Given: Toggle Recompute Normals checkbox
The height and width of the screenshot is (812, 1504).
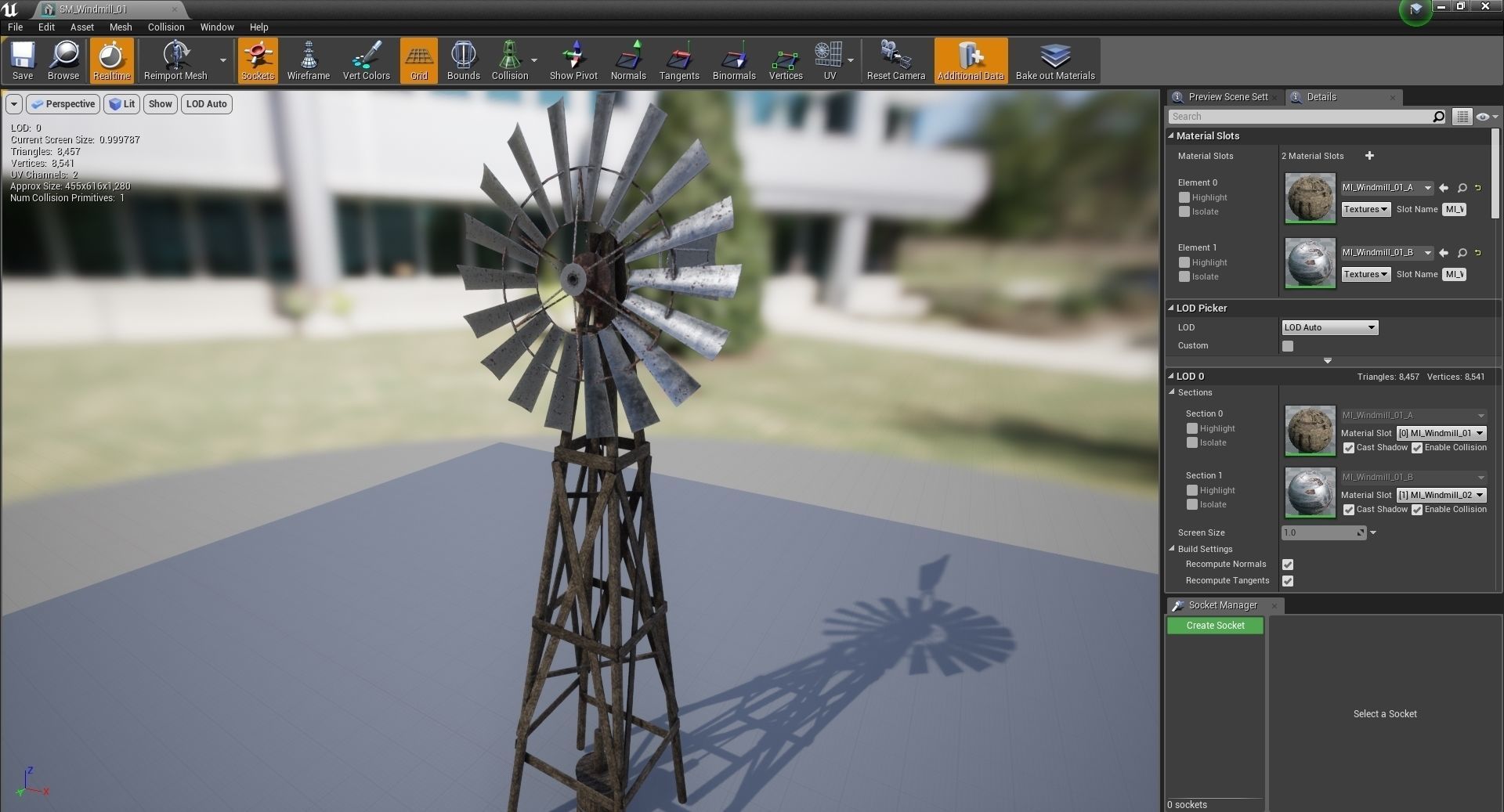Looking at the screenshot, I should 1288,565.
